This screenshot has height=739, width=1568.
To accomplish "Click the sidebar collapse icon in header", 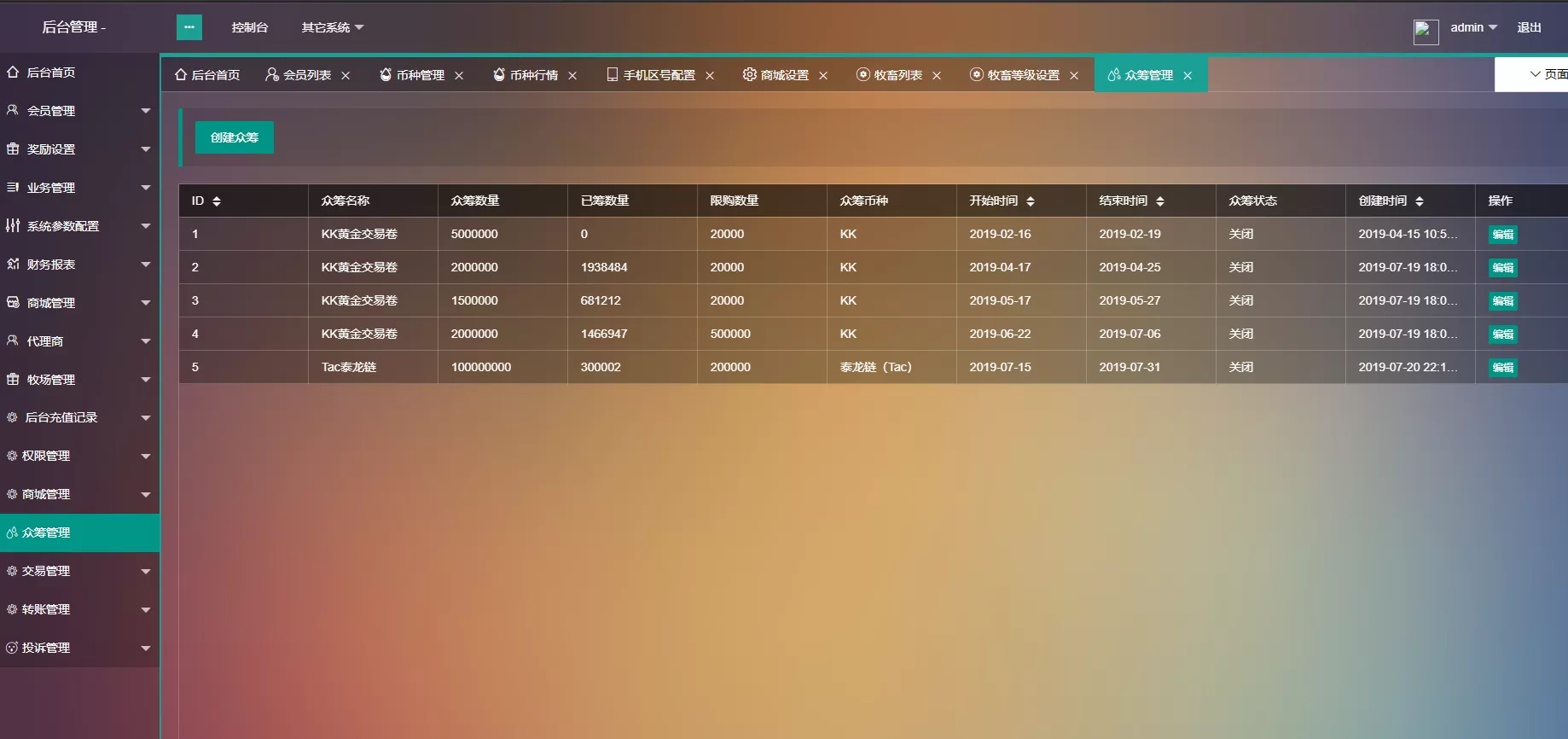I will point(189,27).
